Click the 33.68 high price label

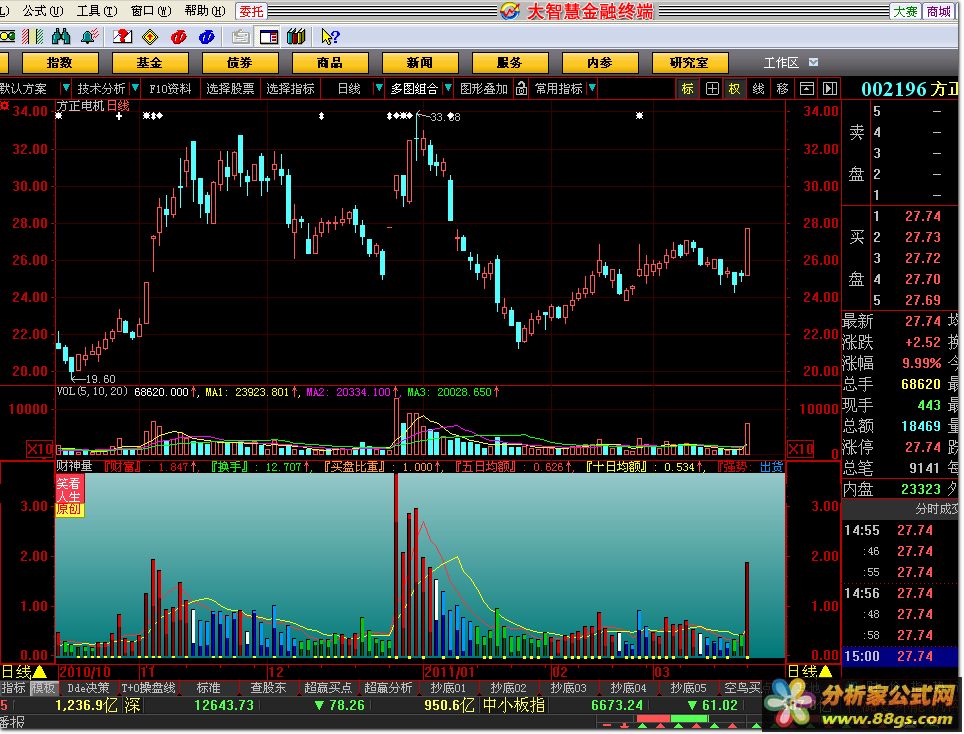click(445, 117)
